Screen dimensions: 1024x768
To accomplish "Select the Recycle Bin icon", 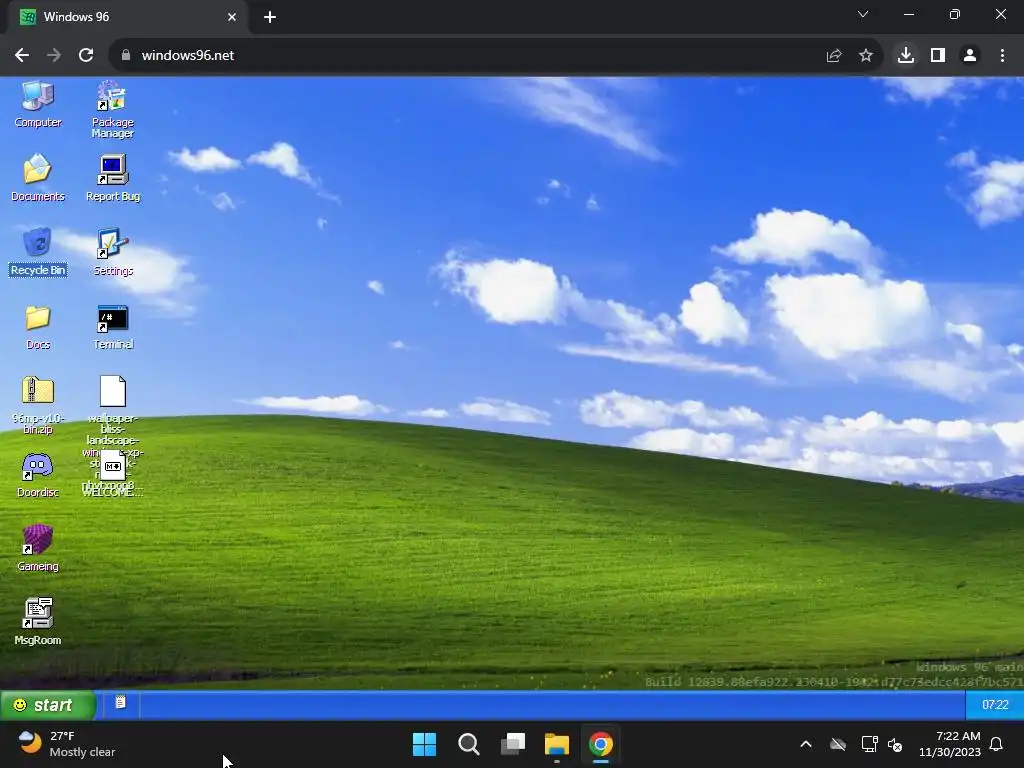I will coord(38,252).
